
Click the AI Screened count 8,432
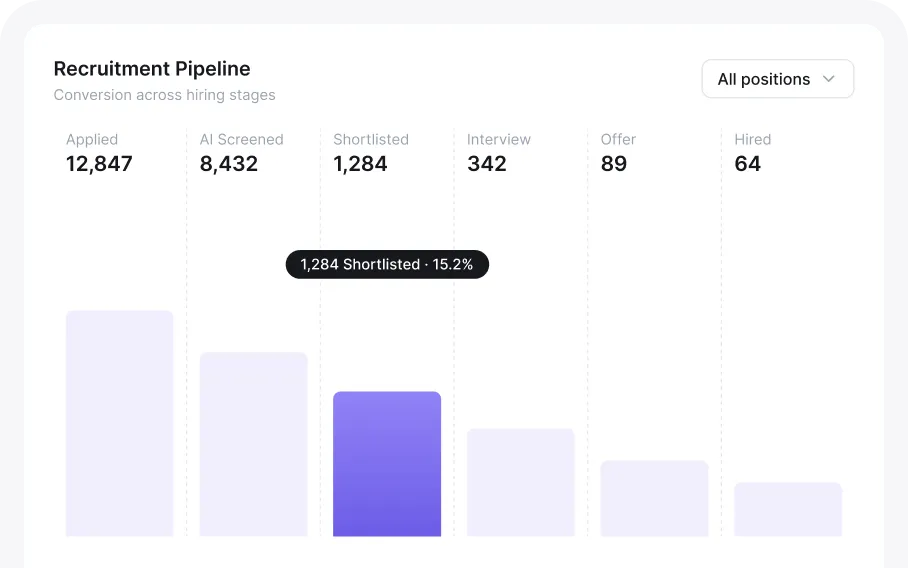coord(229,164)
